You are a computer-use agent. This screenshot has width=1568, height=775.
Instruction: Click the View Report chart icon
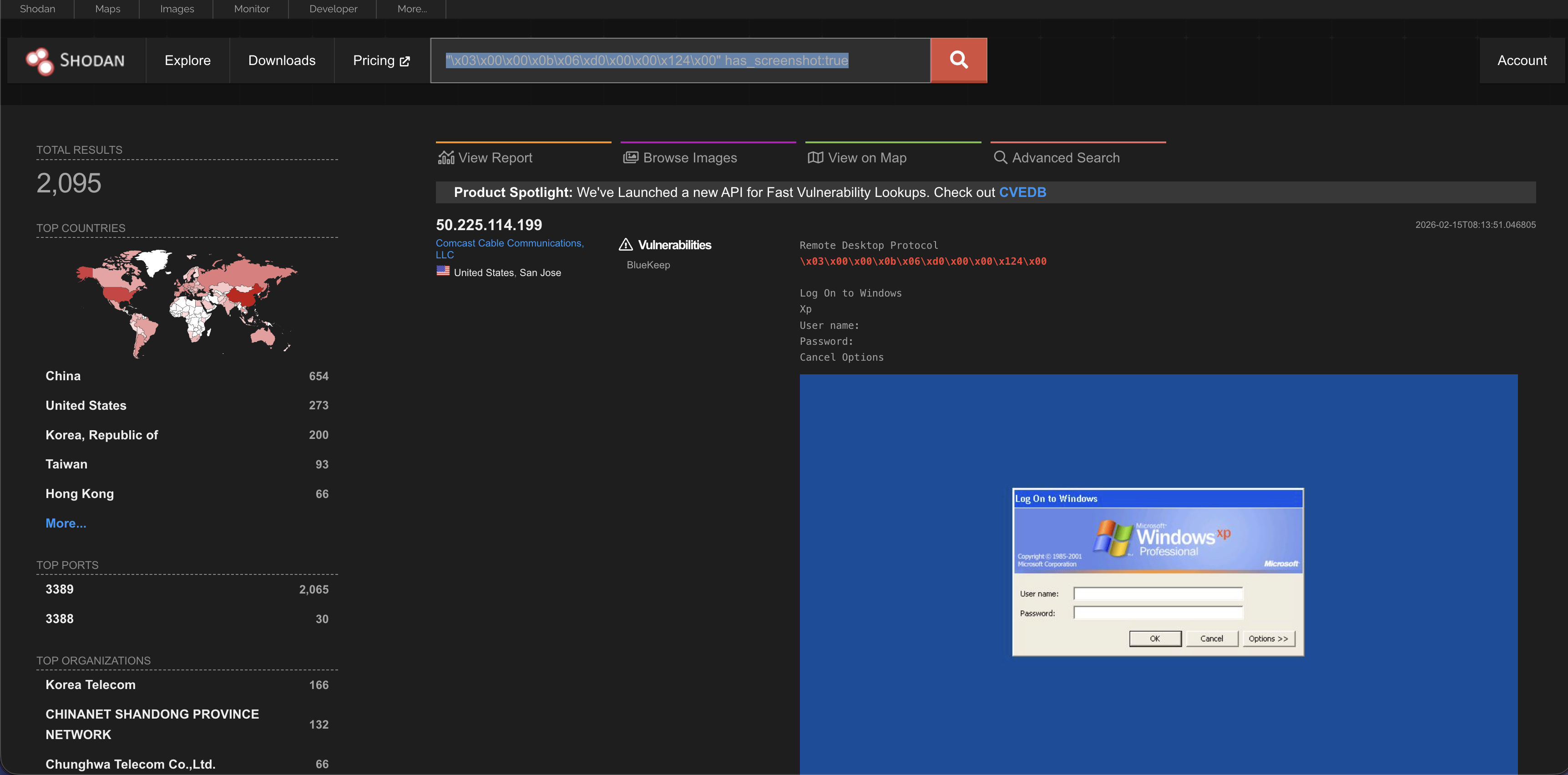(446, 157)
